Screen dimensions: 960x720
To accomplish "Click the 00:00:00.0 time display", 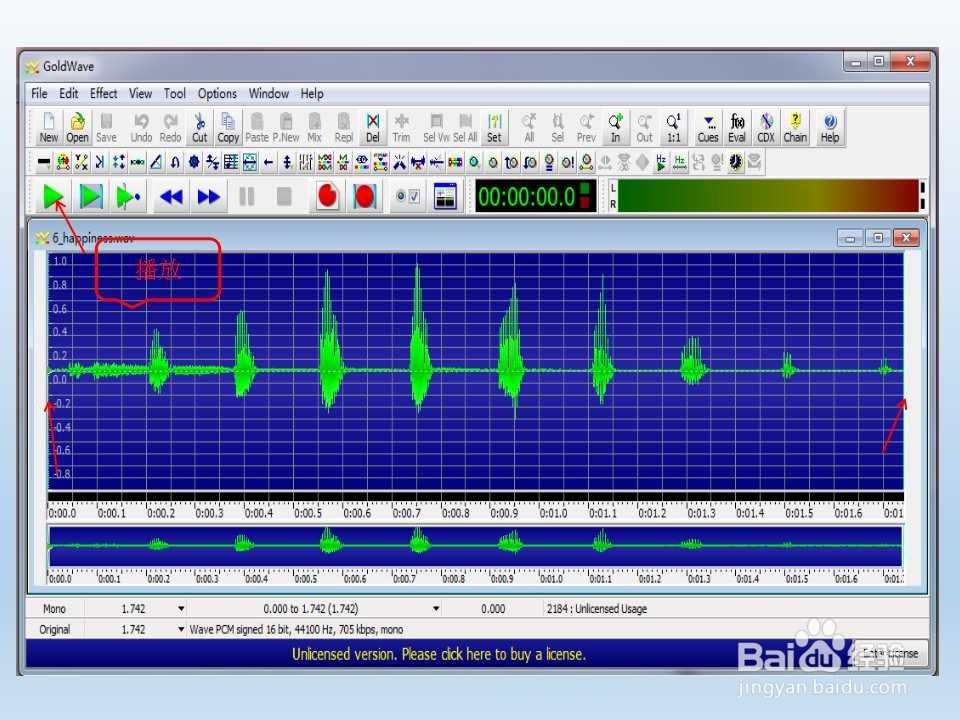I will 534,197.
